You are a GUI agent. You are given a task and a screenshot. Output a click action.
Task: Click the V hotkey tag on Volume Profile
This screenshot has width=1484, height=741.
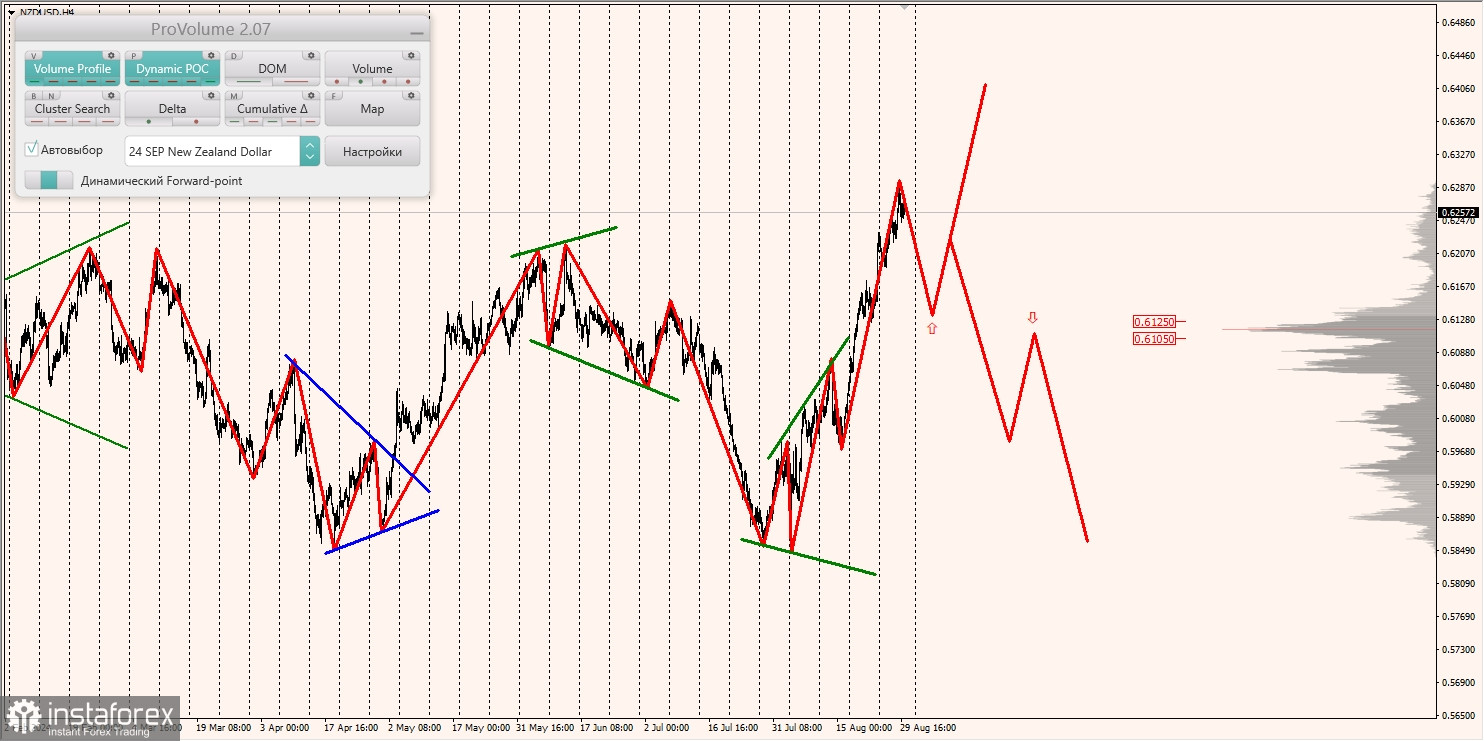(x=35, y=56)
